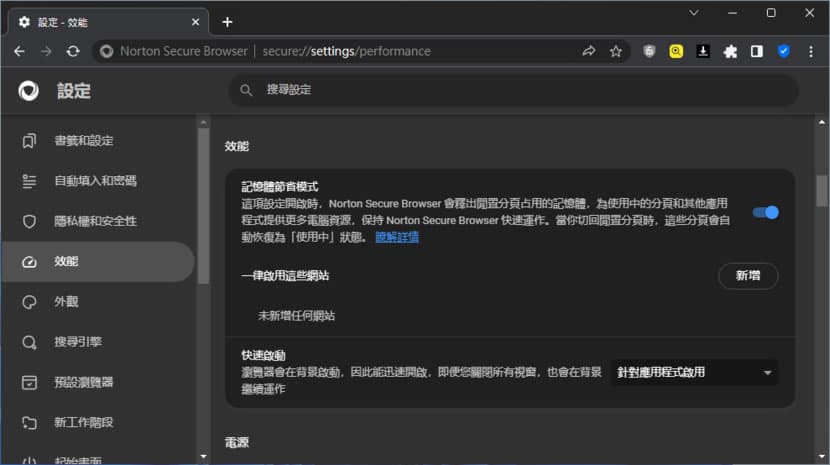Open the downloads toolbar icon
This screenshot has height=465, width=830.
pos(703,51)
